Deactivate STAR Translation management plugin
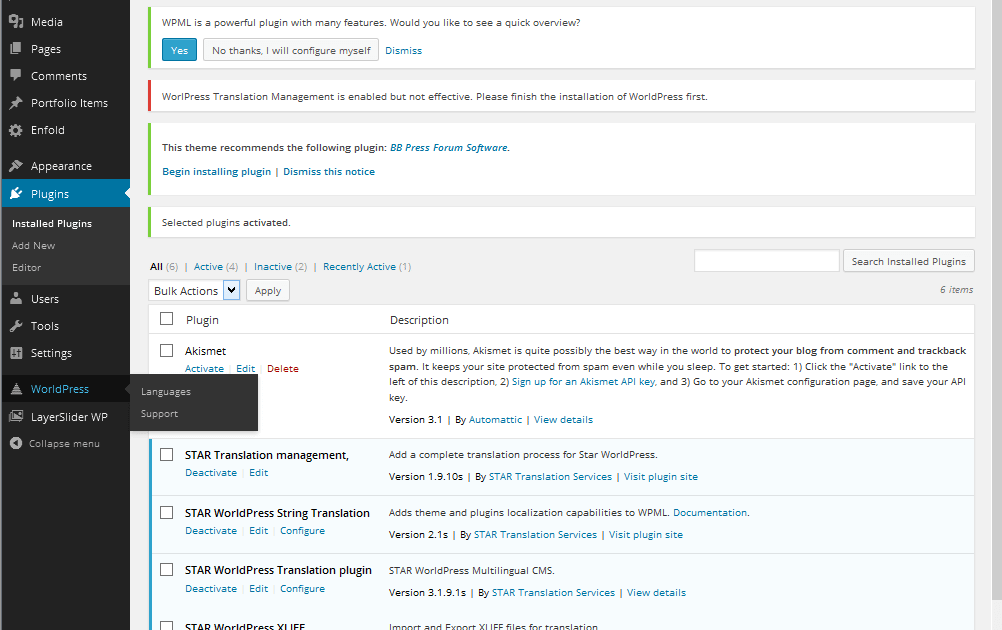The height and width of the screenshot is (630, 1002). pos(211,473)
